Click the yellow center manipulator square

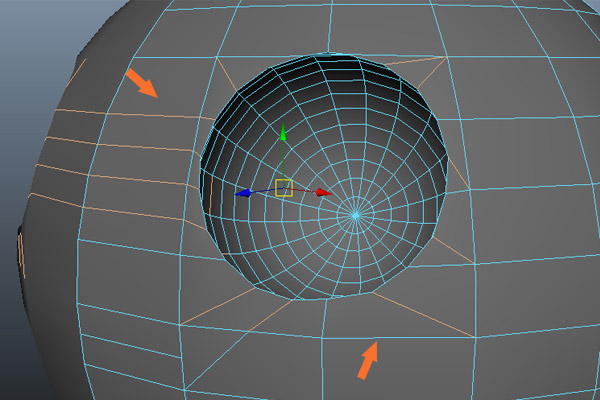pos(284,188)
